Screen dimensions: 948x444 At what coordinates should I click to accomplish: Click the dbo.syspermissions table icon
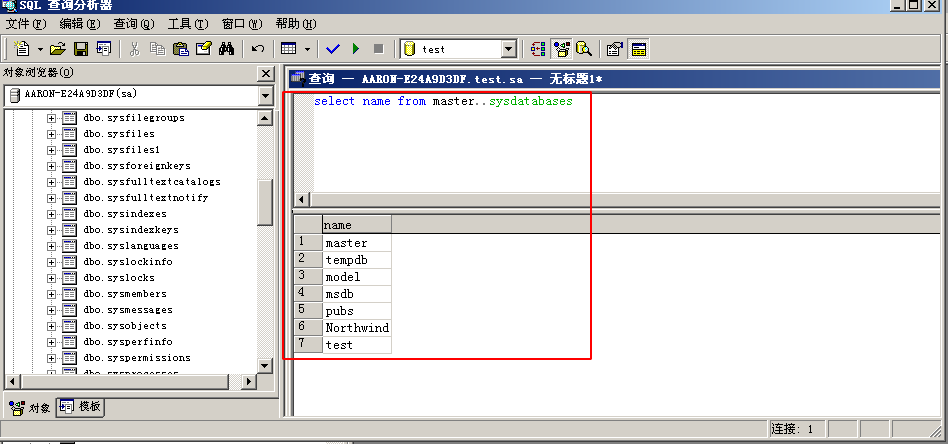70,358
